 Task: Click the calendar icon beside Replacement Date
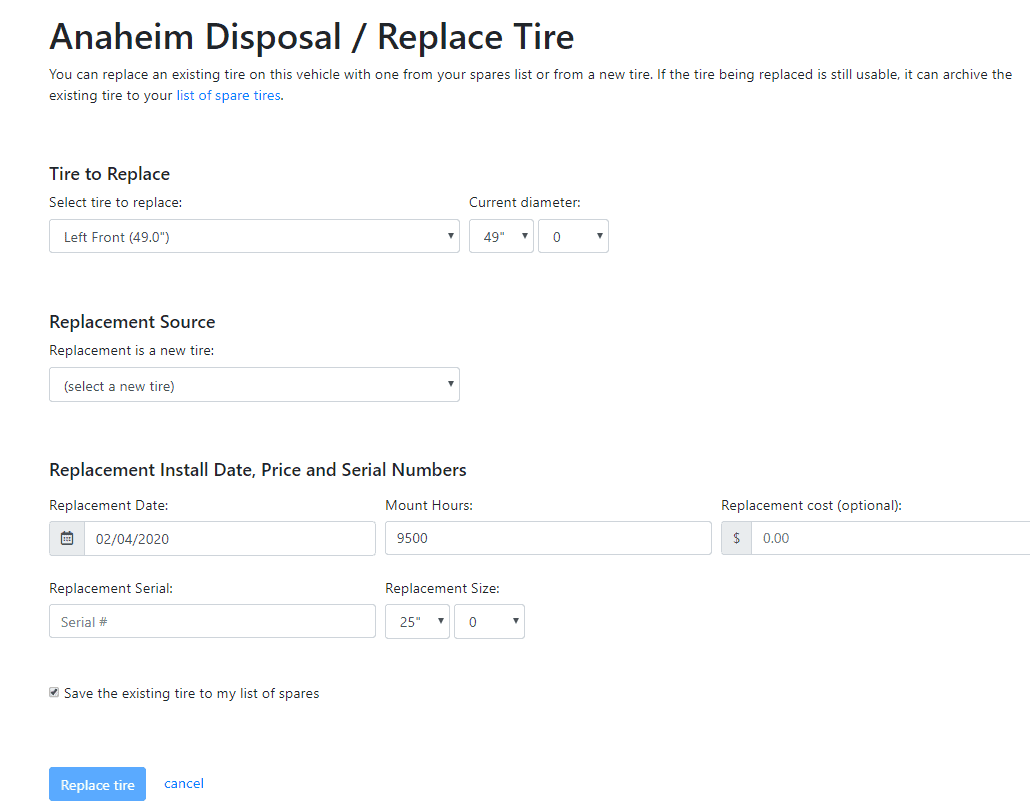coord(67,539)
